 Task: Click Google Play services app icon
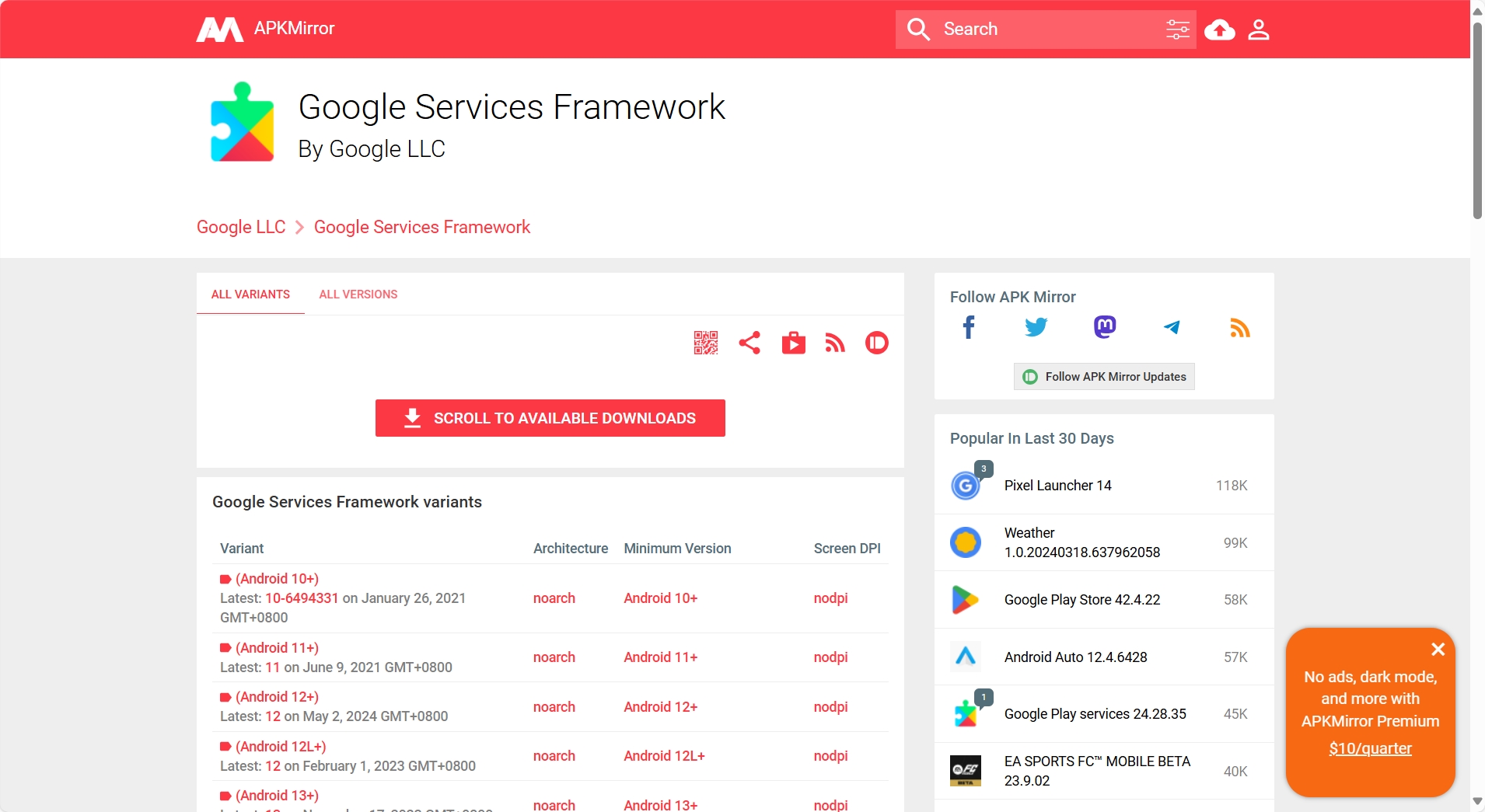click(x=966, y=714)
